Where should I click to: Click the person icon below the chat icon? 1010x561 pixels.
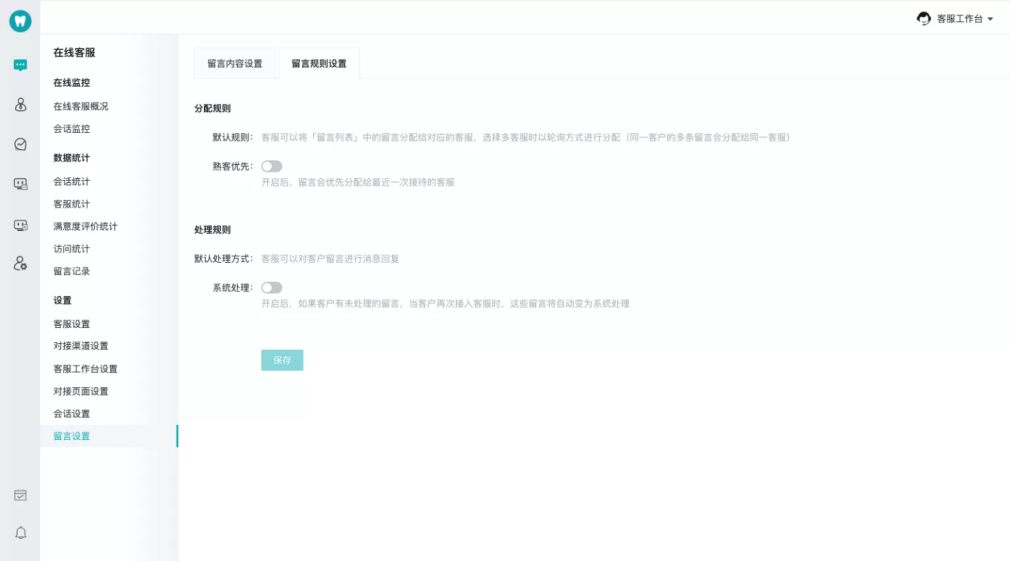[x=20, y=105]
